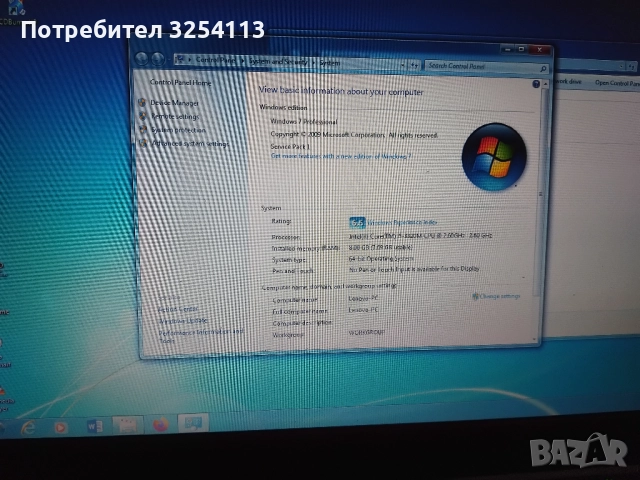Expand arrow after System and Security breadcrumb
Image resolution: width=640 pixels, height=480 pixels.
point(314,63)
